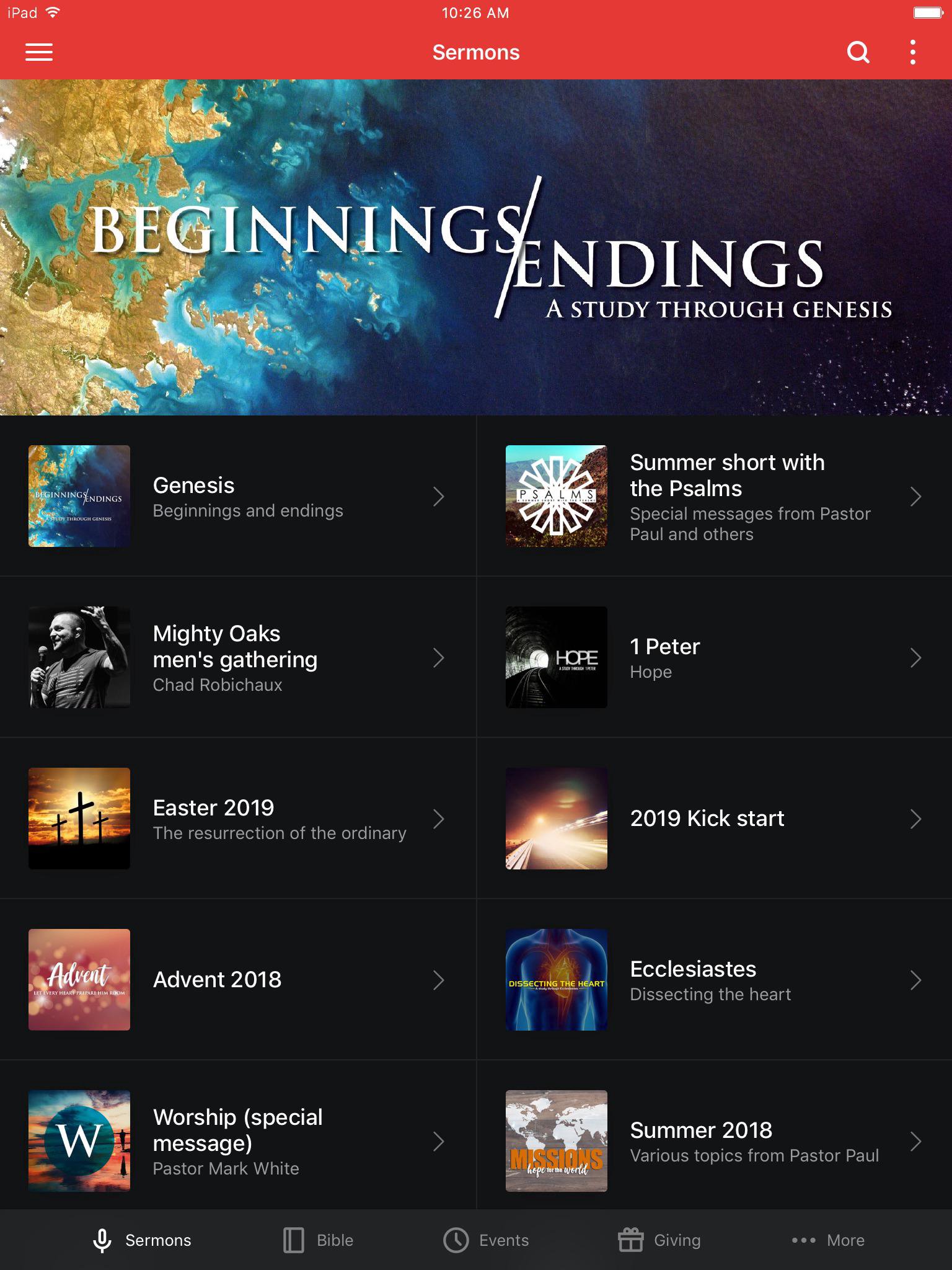Tap the Psalms series thumbnail
Screen dimensions: 952x1270
(x=557, y=496)
